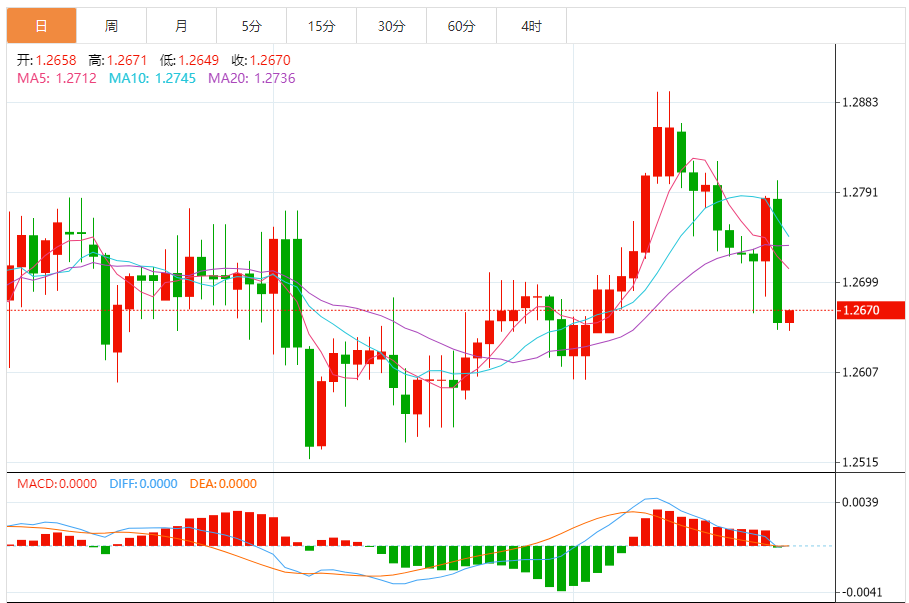The width and height of the screenshot is (909, 603).
Task: Click the DIFF:0.0000 label
Action: point(143,484)
